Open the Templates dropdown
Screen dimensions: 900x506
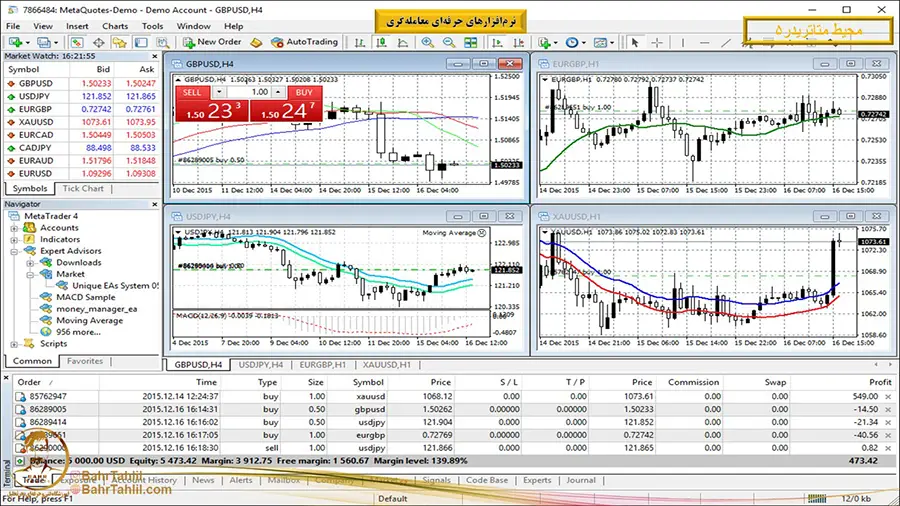612,42
